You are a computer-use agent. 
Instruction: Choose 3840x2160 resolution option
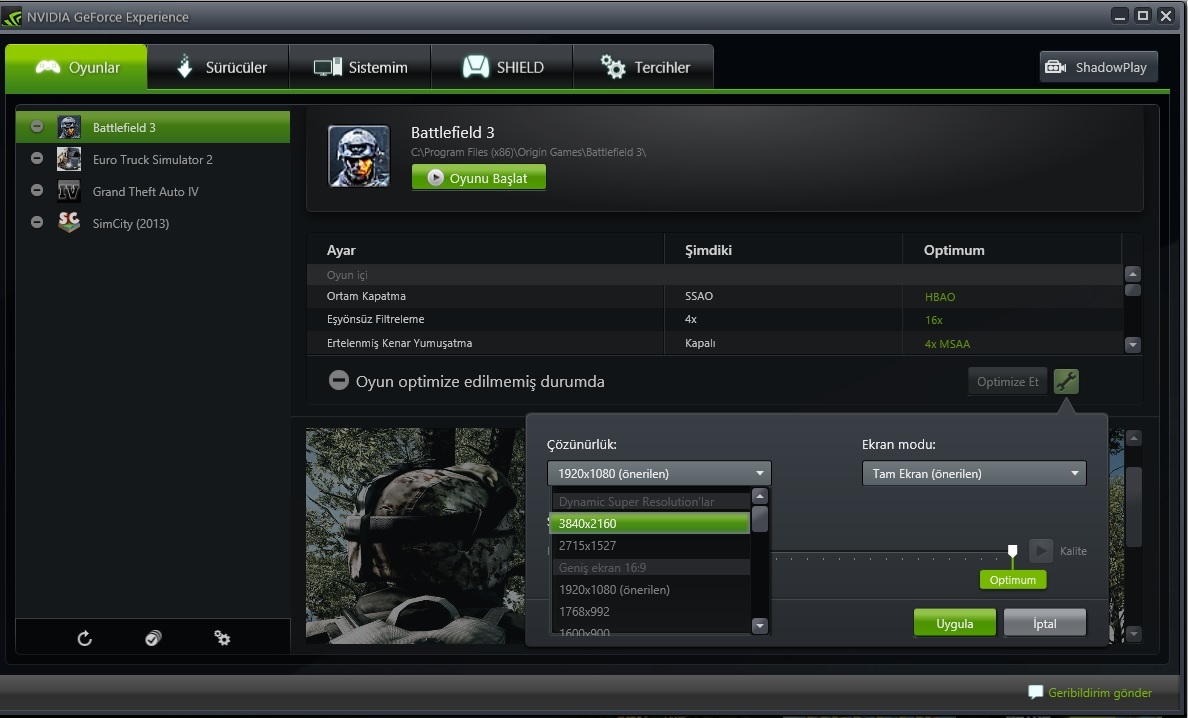pos(651,523)
